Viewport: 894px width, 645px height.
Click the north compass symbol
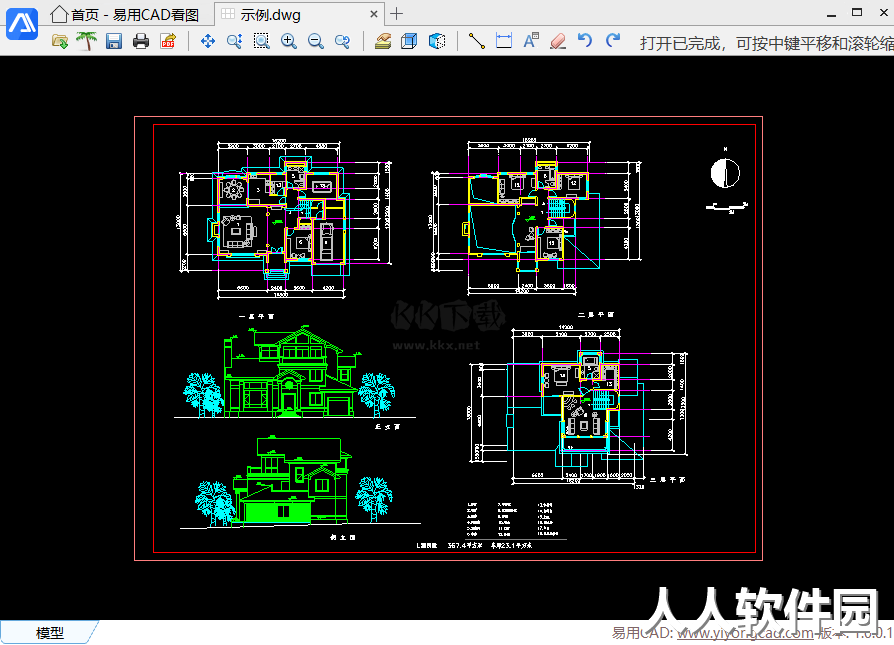click(725, 173)
